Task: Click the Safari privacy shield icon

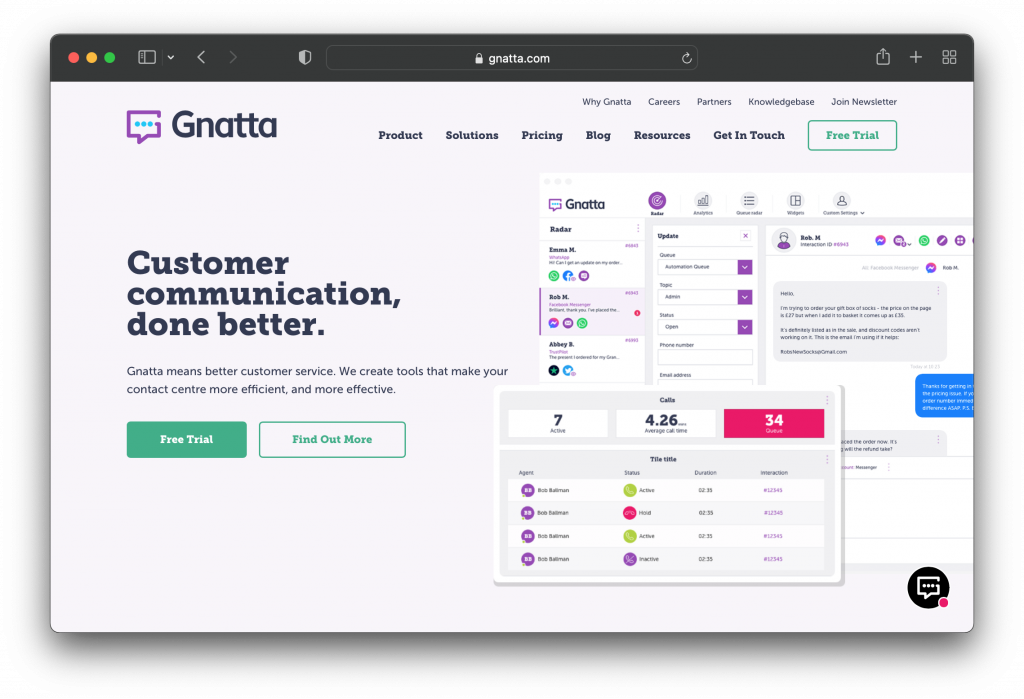Action: coord(305,58)
